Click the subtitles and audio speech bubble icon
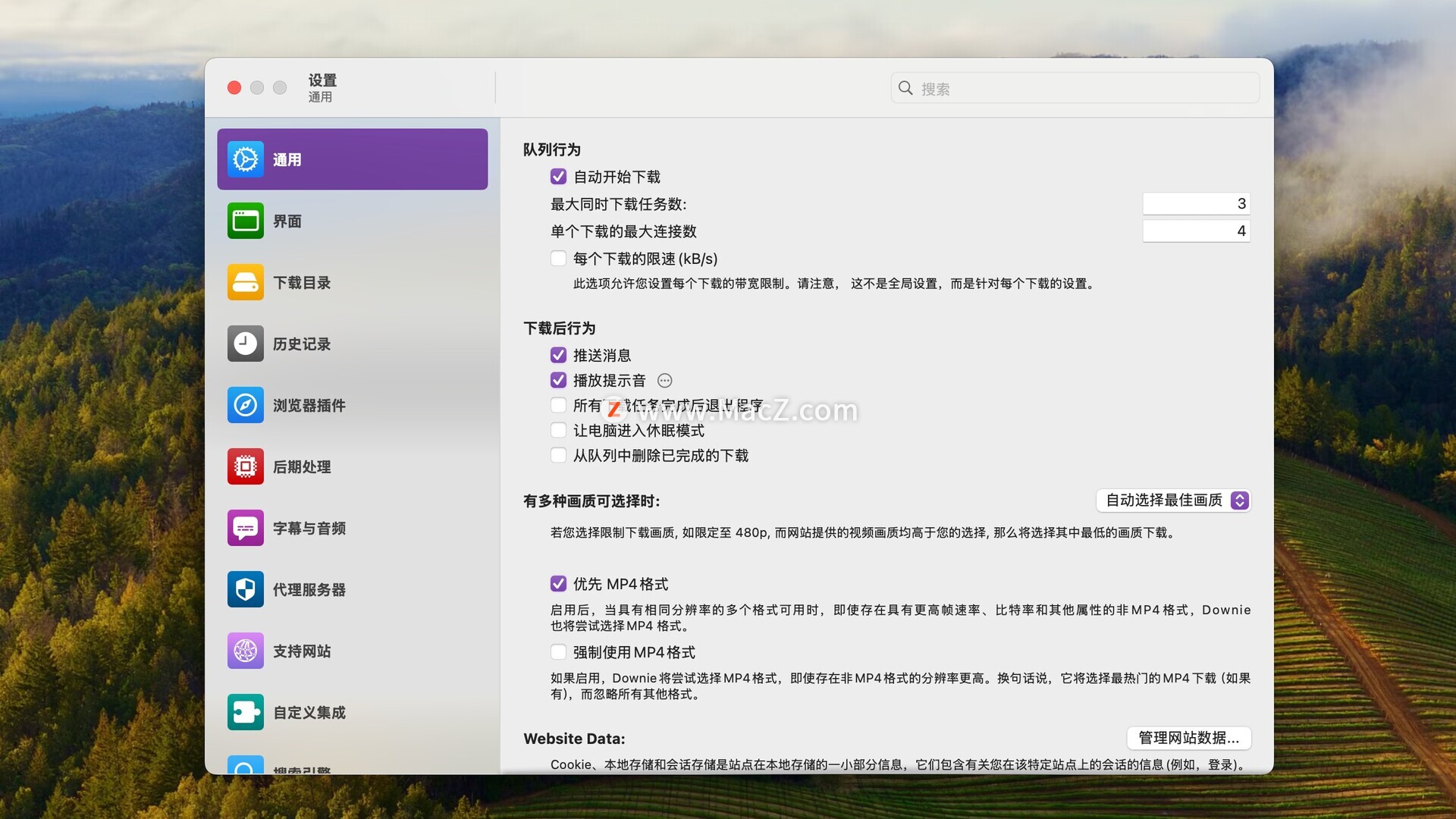 (x=245, y=528)
